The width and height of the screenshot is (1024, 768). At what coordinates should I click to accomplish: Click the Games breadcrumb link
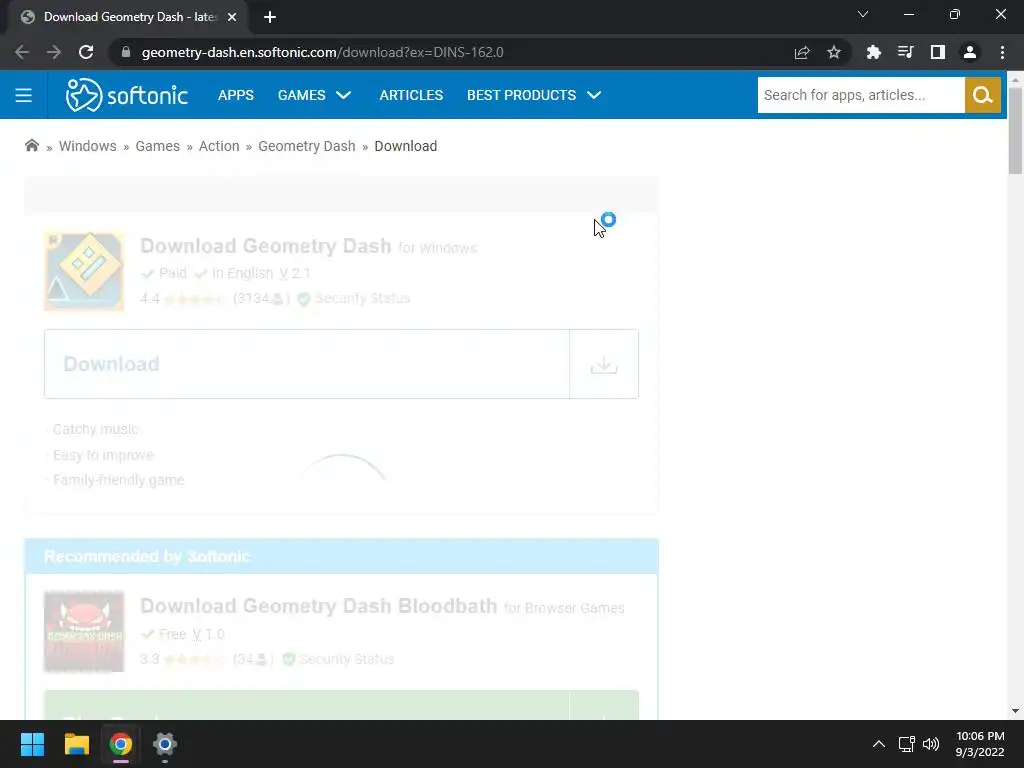point(157,146)
